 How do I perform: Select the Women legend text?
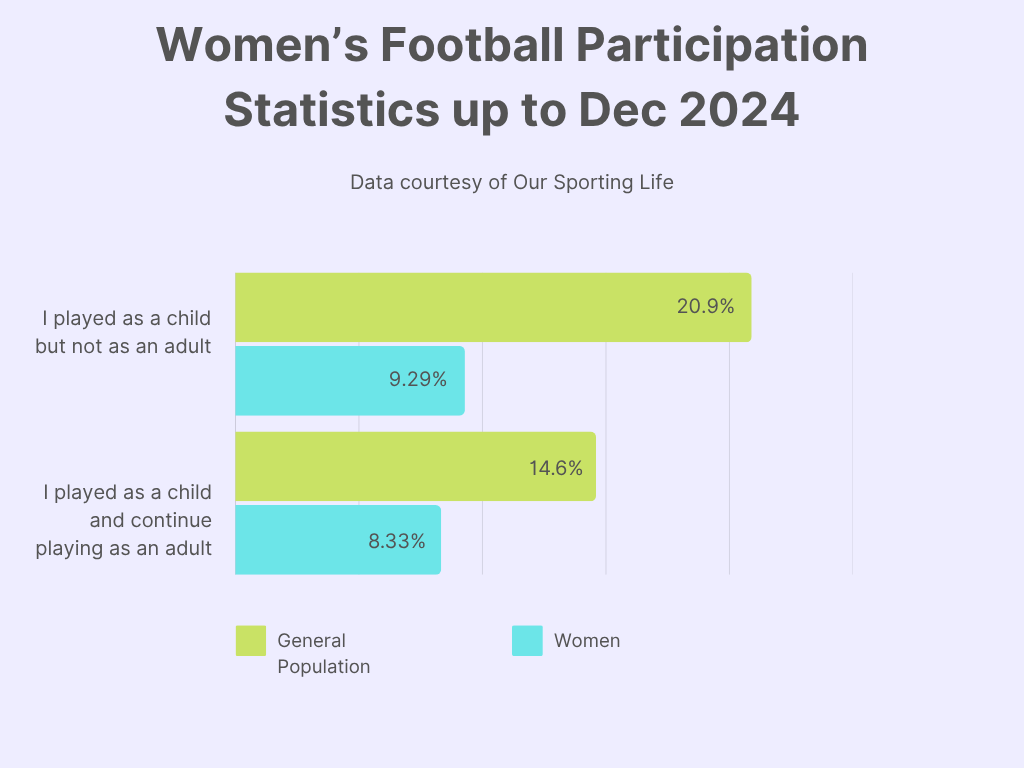click(587, 641)
